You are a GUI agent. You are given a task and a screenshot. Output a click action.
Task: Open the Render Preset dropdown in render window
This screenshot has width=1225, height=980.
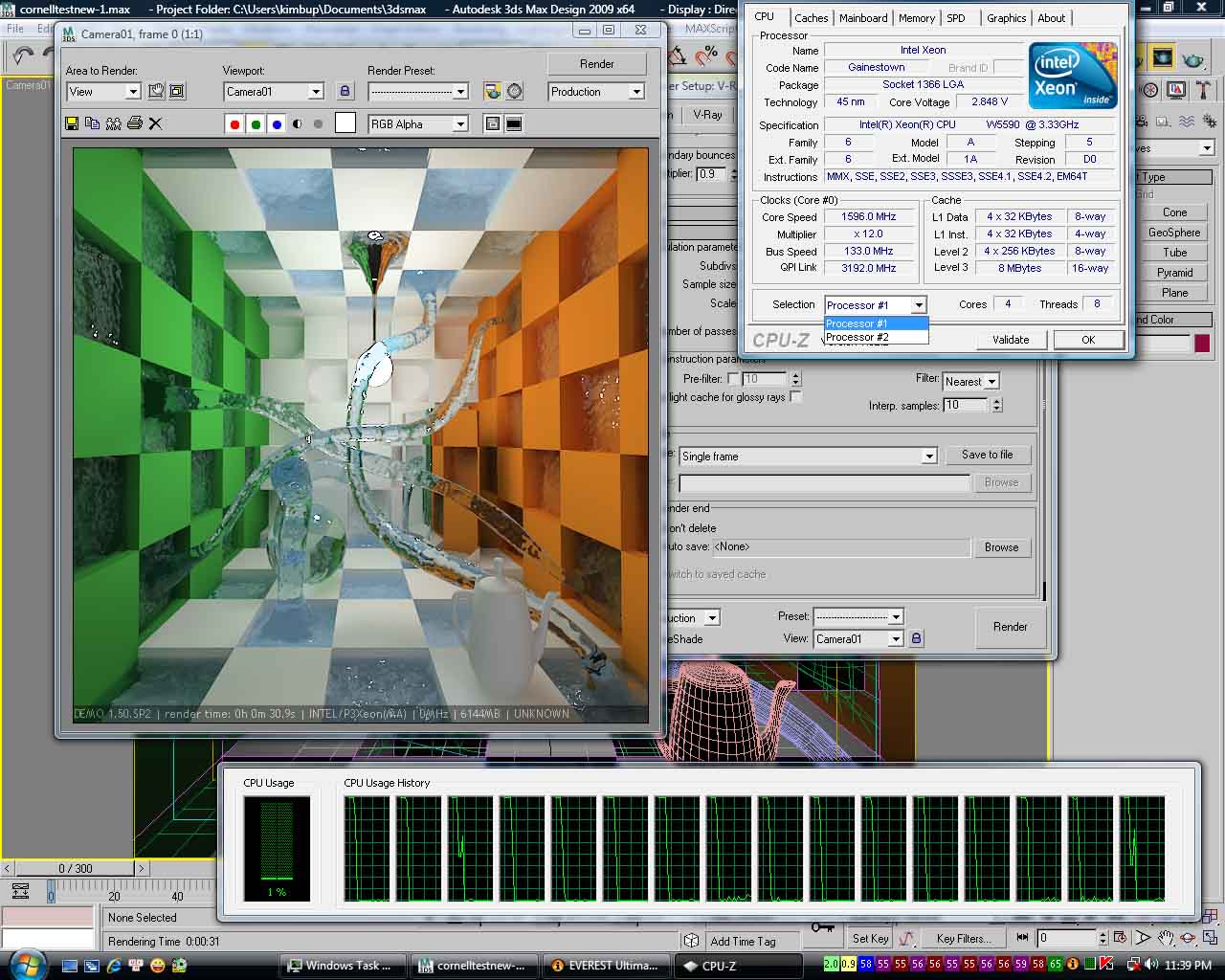click(x=418, y=92)
